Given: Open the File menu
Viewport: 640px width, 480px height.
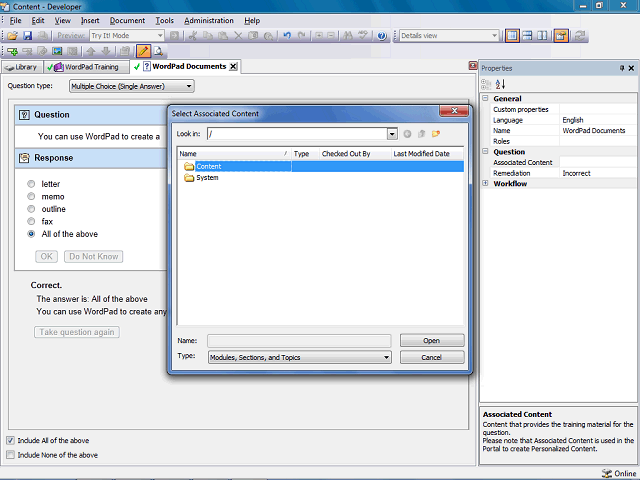Looking at the screenshot, I should [16, 20].
